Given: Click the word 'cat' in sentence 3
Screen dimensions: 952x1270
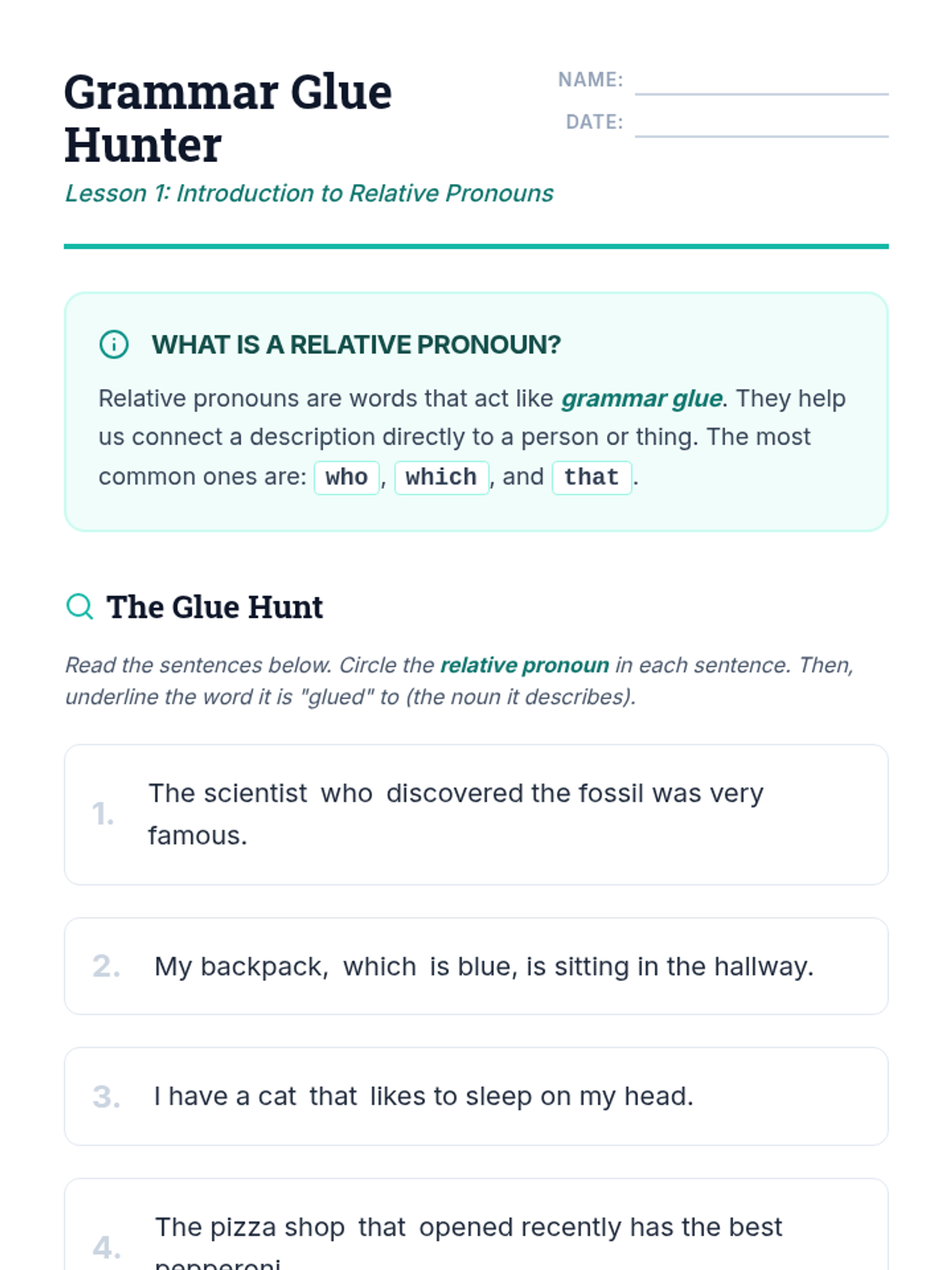Looking at the screenshot, I should (277, 1096).
